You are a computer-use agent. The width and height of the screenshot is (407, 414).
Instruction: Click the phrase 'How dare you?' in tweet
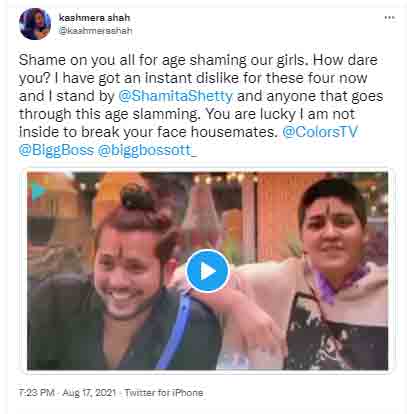click(x=198, y=69)
